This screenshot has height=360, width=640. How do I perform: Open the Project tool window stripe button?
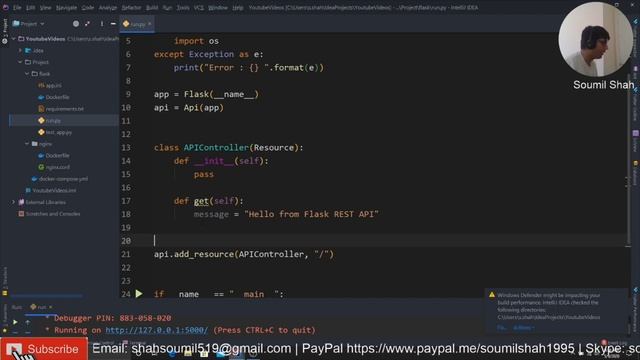tap(4, 31)
